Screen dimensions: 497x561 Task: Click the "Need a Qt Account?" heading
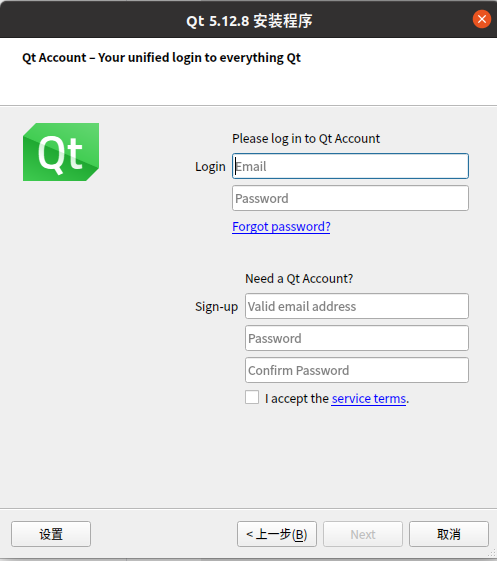click(299, 278)
